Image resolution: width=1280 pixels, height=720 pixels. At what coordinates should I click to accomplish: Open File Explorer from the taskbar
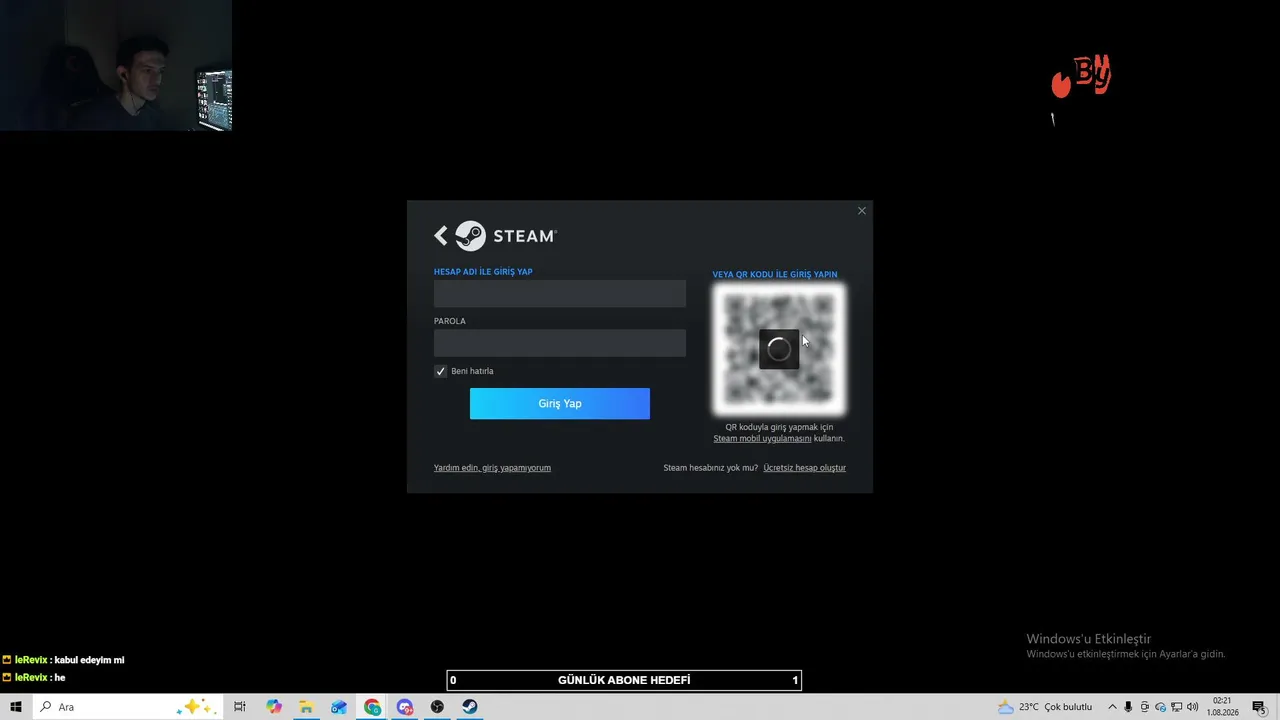pos(306,707)
